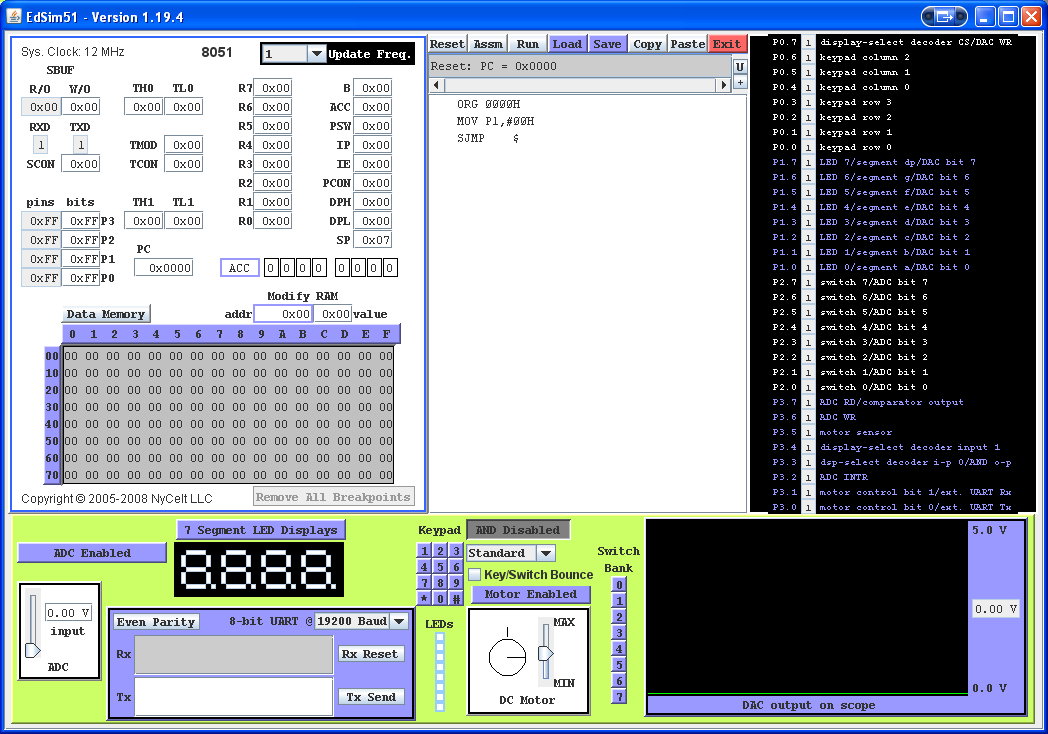Toggle ADC Enabled
1048x734 pixels.
(x=91, y=552)
